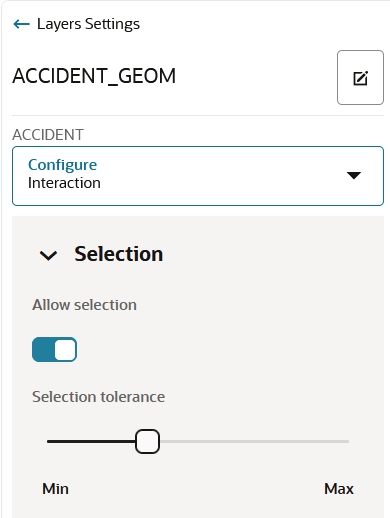
Task: Click the Interaction value in the combo box
Action: tap(64, 183)
